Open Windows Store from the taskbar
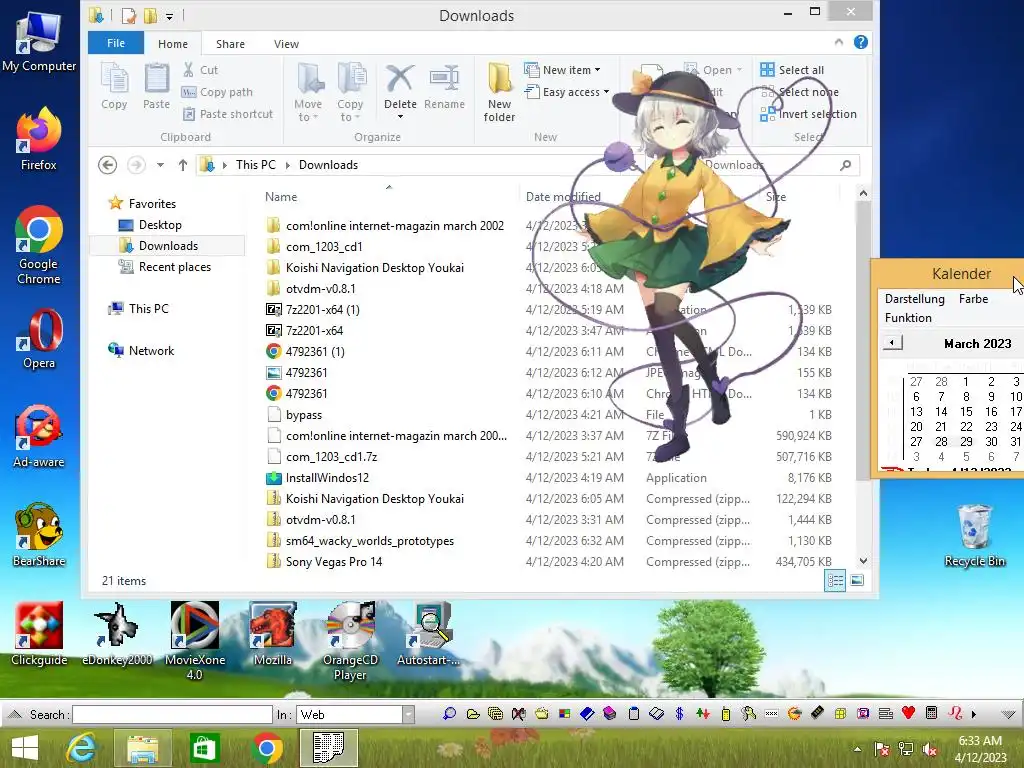This screenshot has height=768, width=1024. (204, 748)
